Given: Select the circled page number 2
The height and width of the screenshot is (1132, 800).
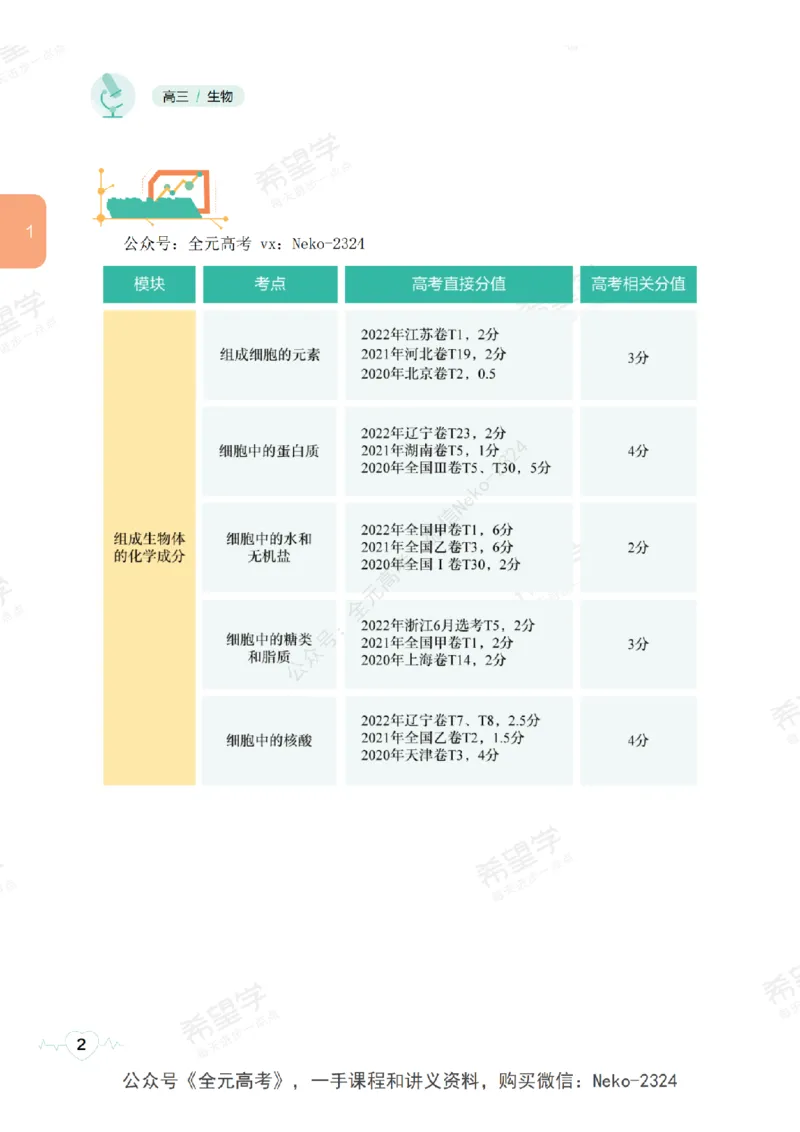Looking at the screenshot, I should tap(80, 1044).
